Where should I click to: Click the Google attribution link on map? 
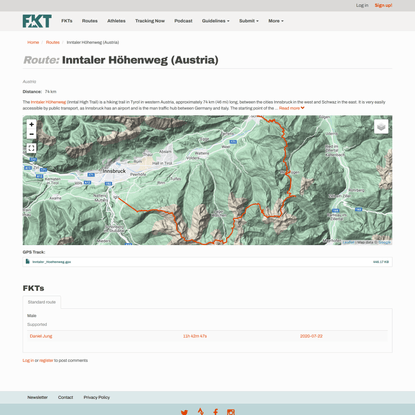pyautogui.click(x=384, y=242)
